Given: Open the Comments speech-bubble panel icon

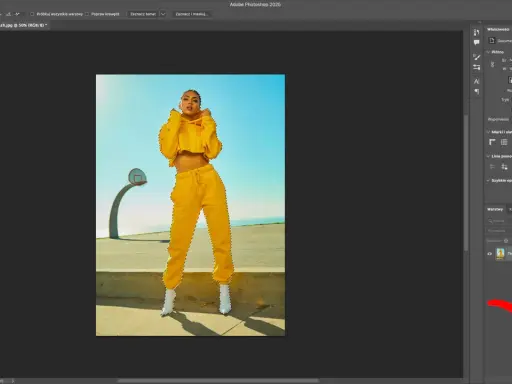Looking at the screenshot, I should pyautogui.click(x=476, y=42).
